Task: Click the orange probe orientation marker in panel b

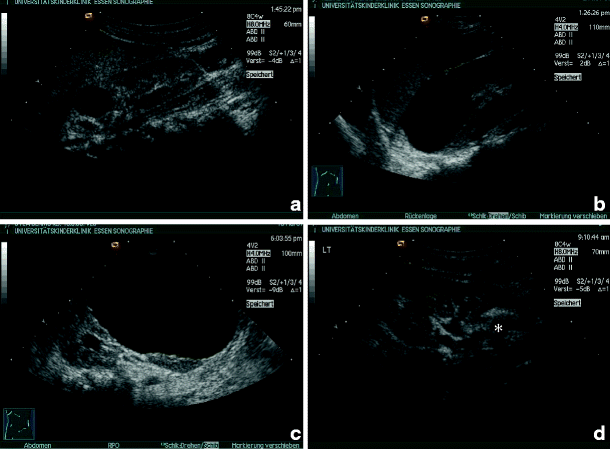Action: [425, 19]
